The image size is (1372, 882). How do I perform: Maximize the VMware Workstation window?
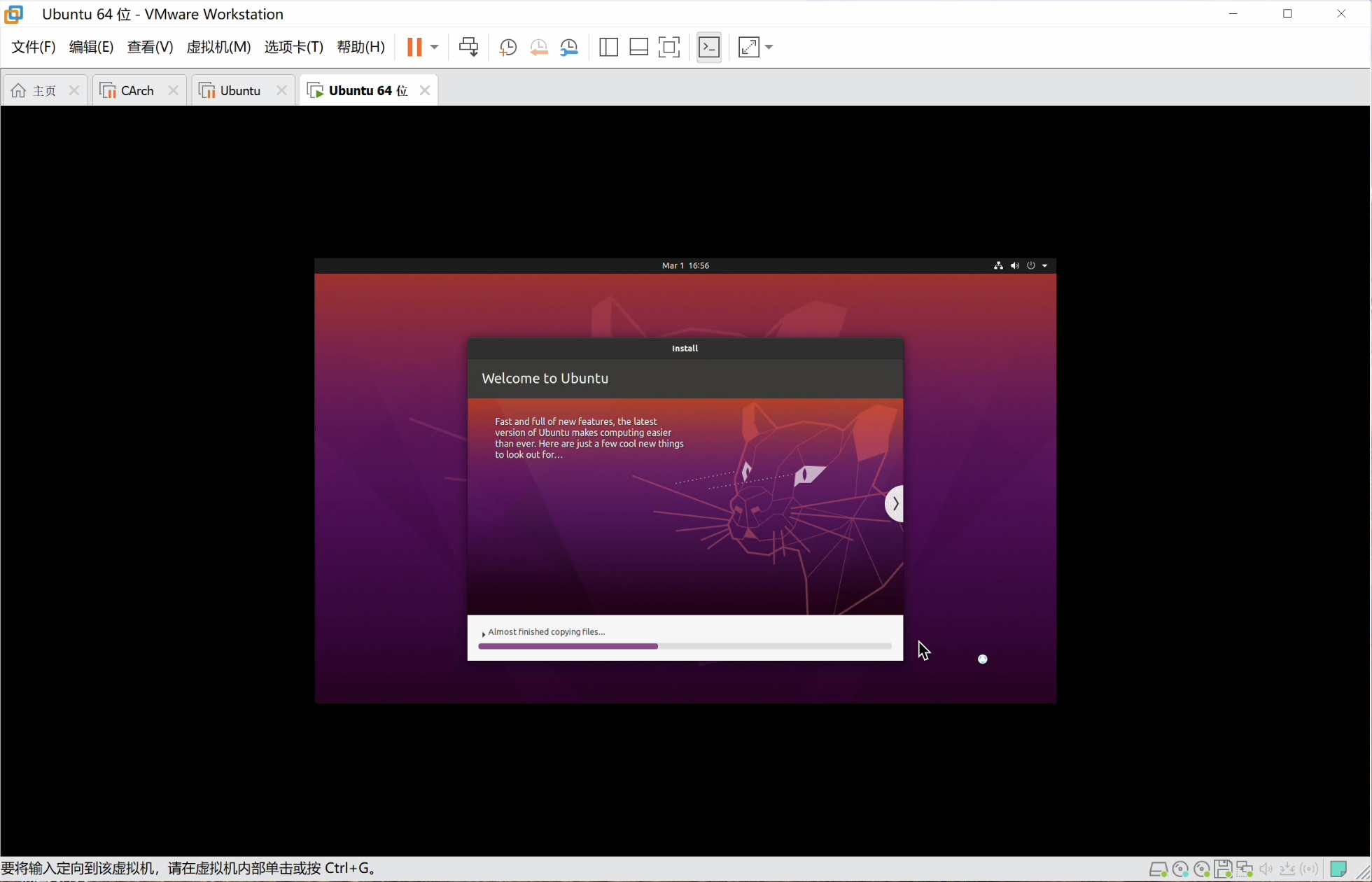pos(1288,14)
